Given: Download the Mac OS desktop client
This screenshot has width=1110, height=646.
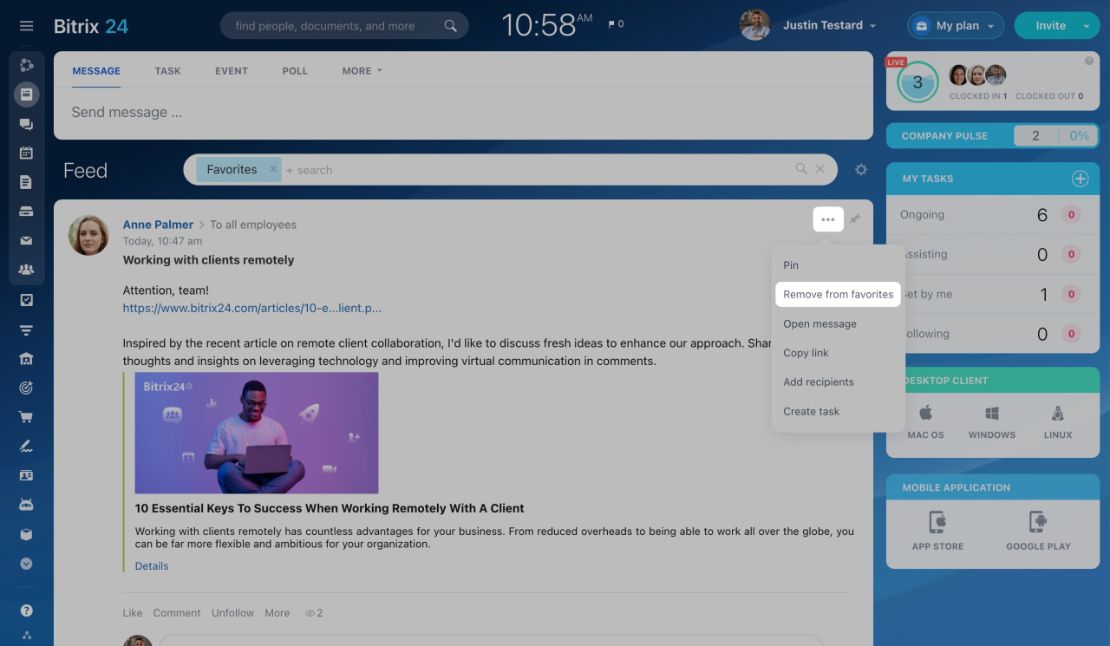Looking at the screenshot, I should pos(925,422).
